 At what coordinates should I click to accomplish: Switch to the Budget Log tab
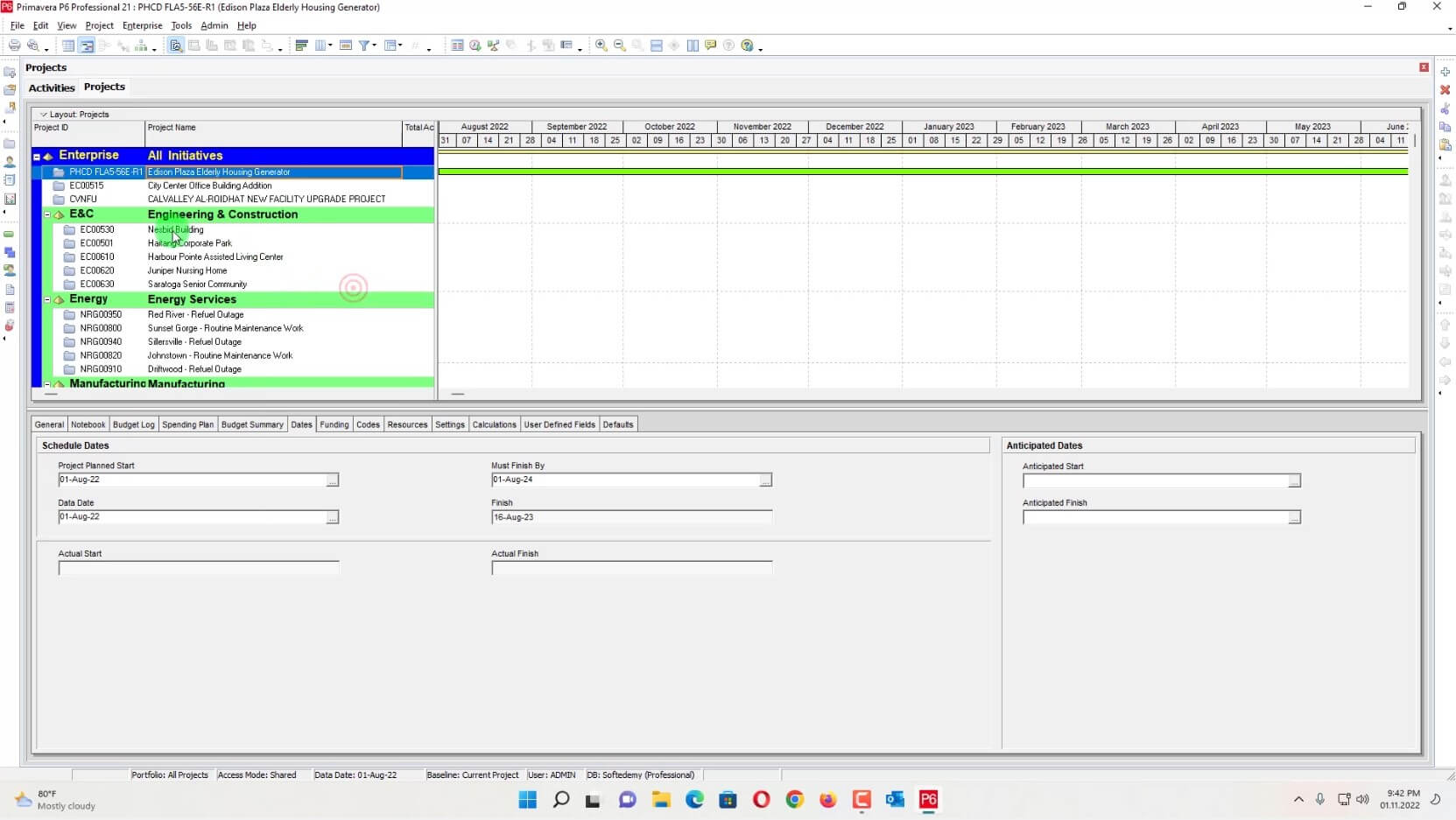(134, 424)
